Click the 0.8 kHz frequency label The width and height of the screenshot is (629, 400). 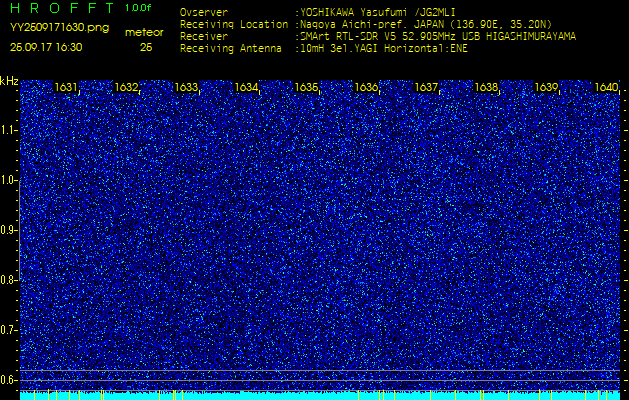pos(8,280)
